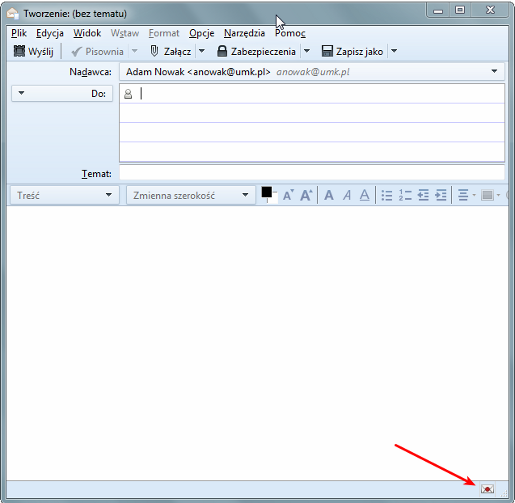Click the decrease font size icon
Viewport: 515px width, 503px height.
(288, 195)
